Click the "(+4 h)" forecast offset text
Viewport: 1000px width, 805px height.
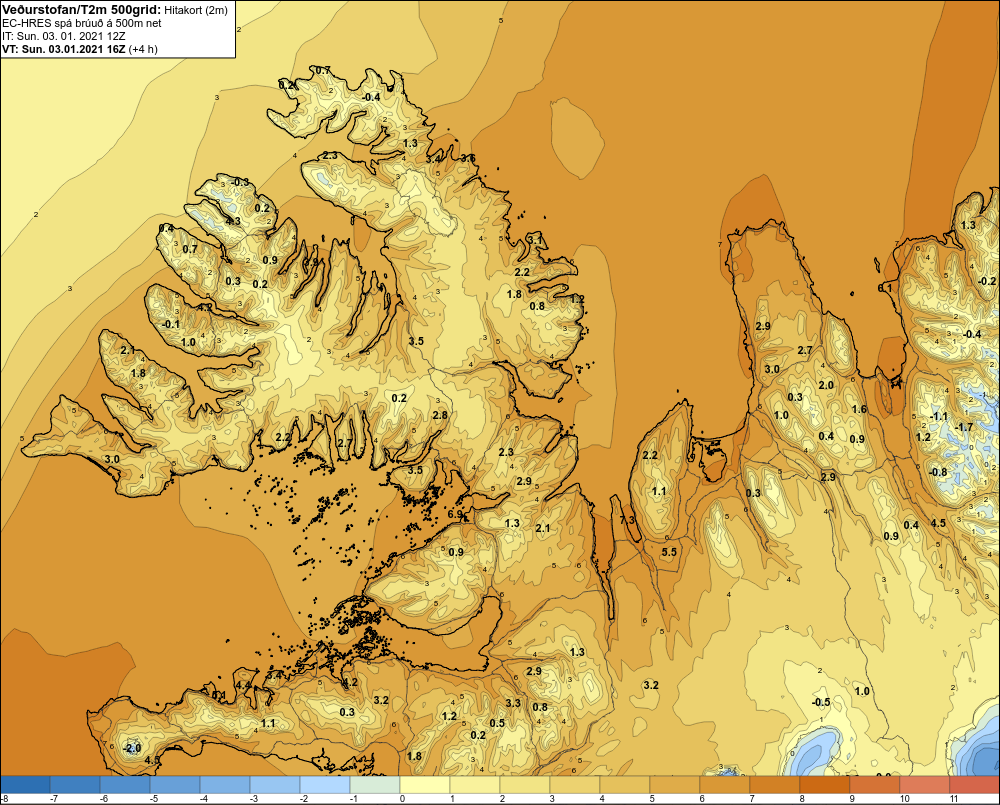pyautogui.click(x=143, y=49)
